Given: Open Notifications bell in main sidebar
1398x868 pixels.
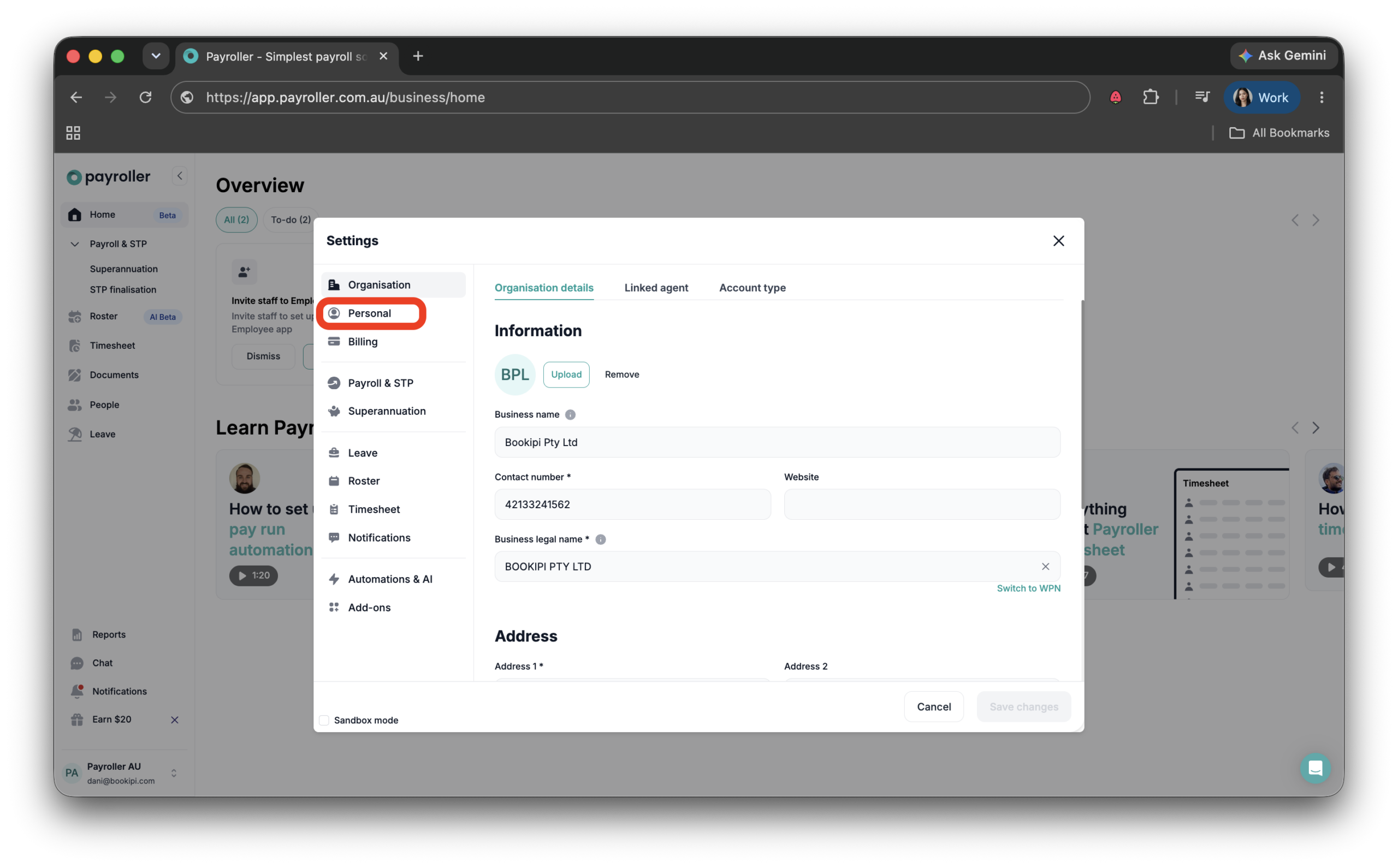Looking at the screenshot, I should point(77,691).
